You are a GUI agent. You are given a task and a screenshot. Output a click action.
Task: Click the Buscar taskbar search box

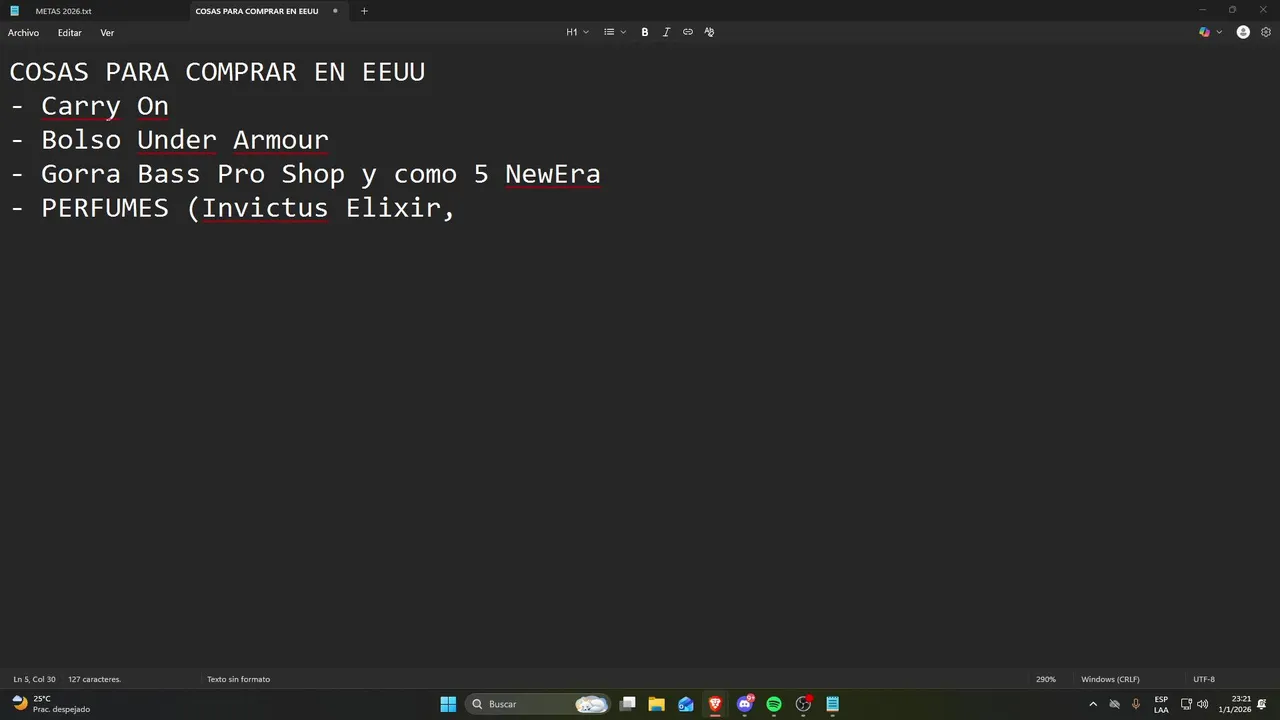[x=538, y=704]
